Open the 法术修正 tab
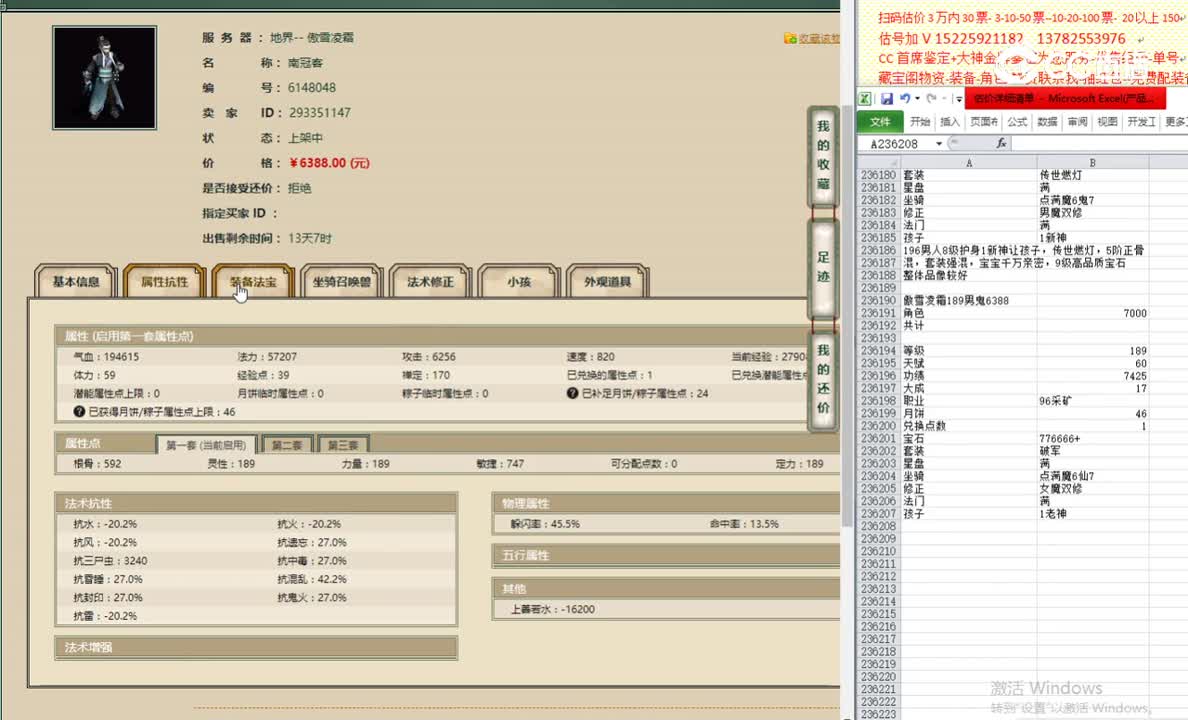Screen dimensions: 1188x720 tap(430, 281)
